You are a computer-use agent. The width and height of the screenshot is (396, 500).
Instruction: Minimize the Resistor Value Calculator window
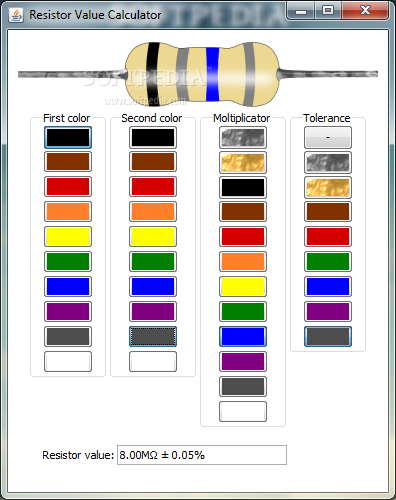point(301,11)
